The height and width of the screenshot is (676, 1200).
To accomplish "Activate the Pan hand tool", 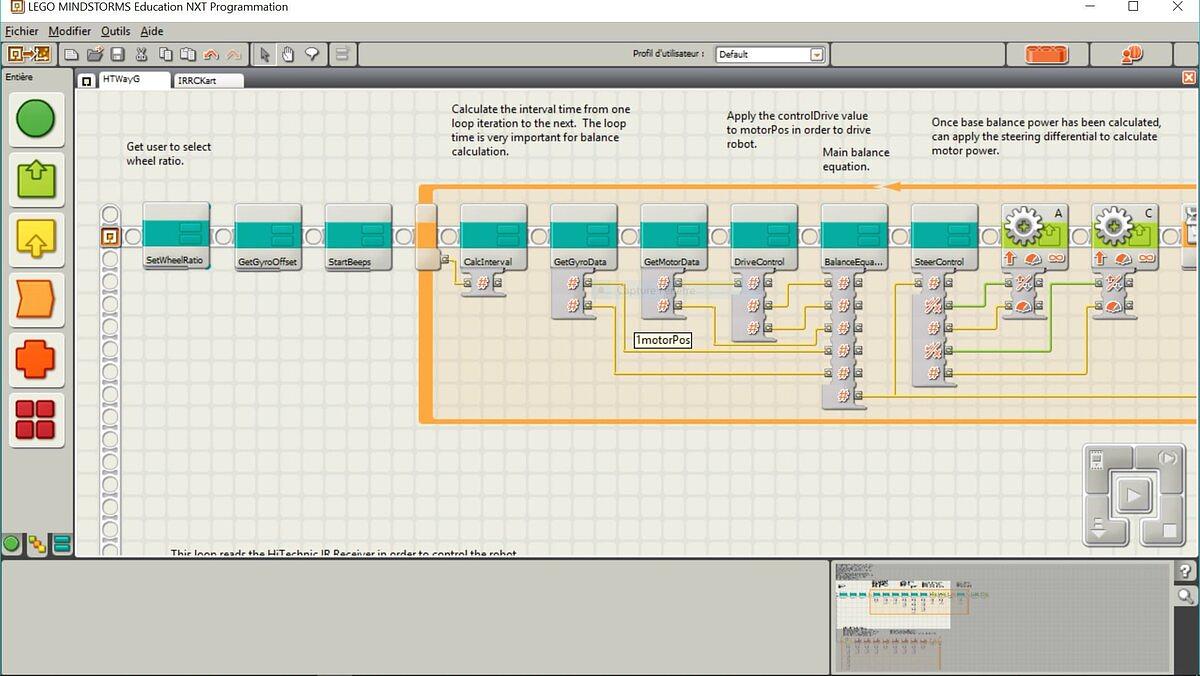I will click(x=288, y=54).
